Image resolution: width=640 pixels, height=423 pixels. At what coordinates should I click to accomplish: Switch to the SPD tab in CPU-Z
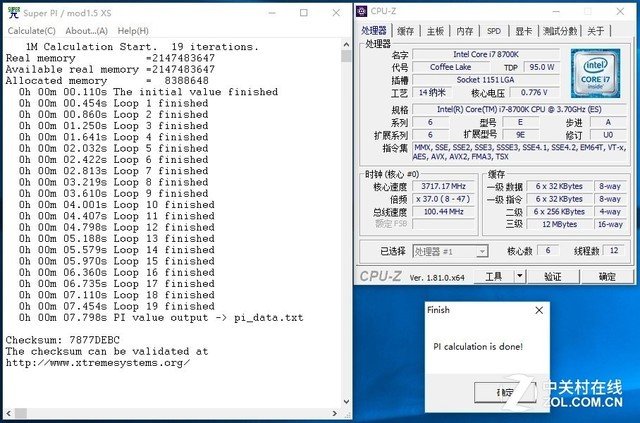pos(493,31)
